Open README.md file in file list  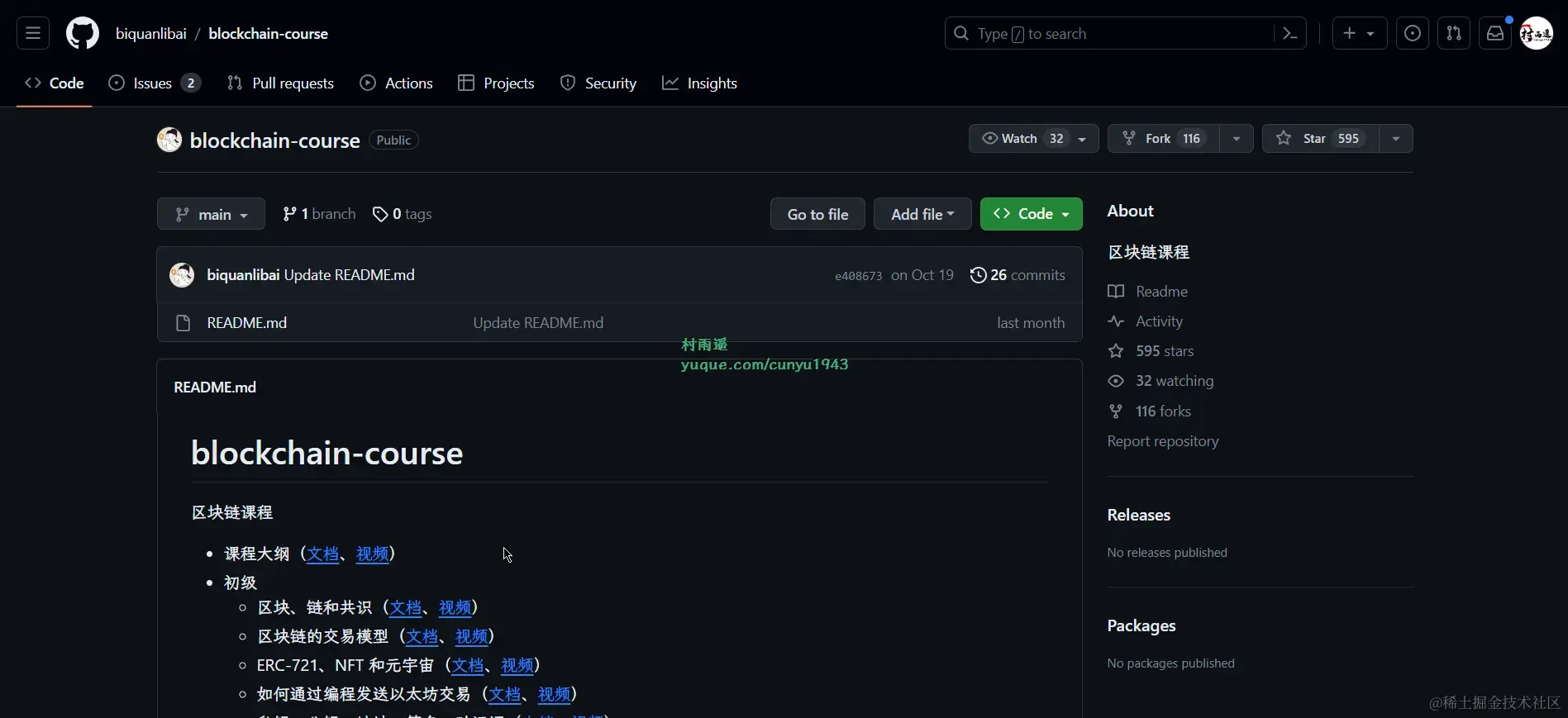click(246, 323)
